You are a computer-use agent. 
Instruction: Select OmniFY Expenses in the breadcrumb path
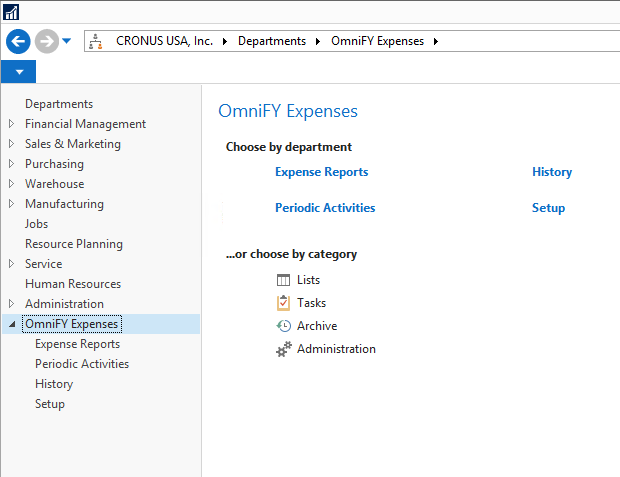coord(377,41)
